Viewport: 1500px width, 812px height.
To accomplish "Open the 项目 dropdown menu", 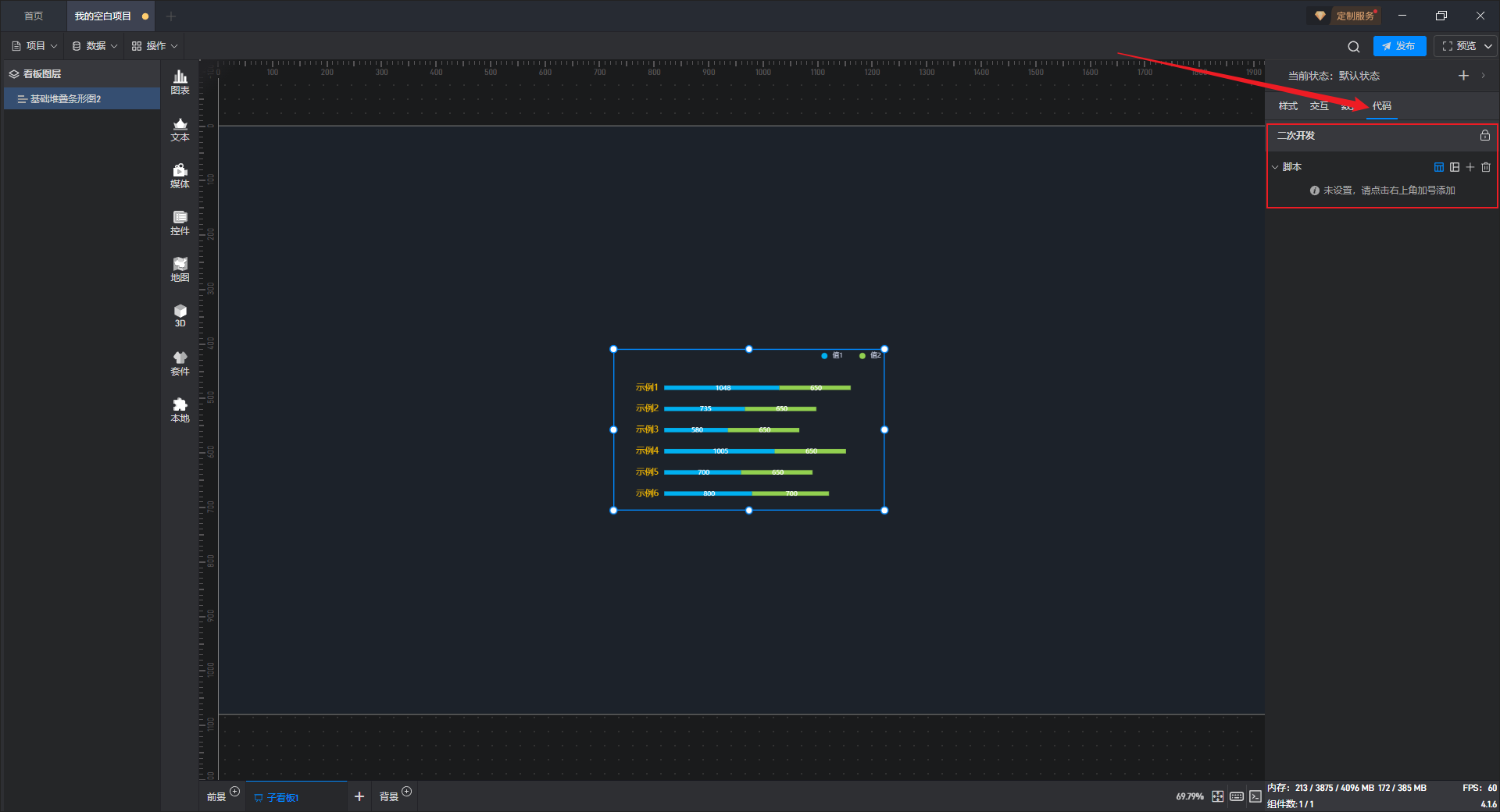I will tap(34, 46).
